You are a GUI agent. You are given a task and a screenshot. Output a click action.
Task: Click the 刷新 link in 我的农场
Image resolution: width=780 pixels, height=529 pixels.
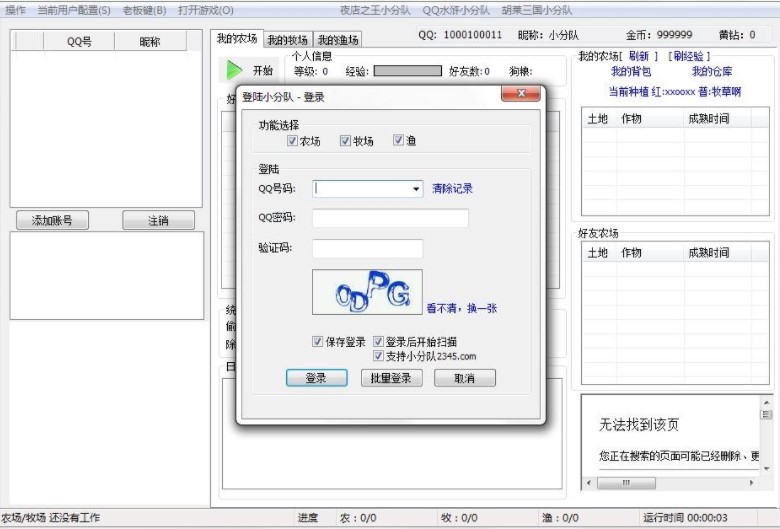(639, 56)
